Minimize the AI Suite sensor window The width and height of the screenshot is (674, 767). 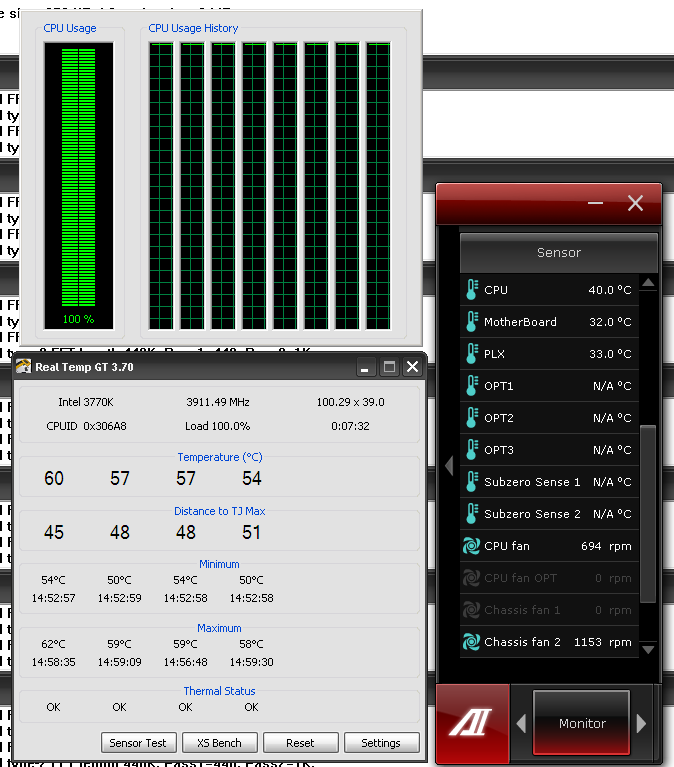(x=595, y=203)
